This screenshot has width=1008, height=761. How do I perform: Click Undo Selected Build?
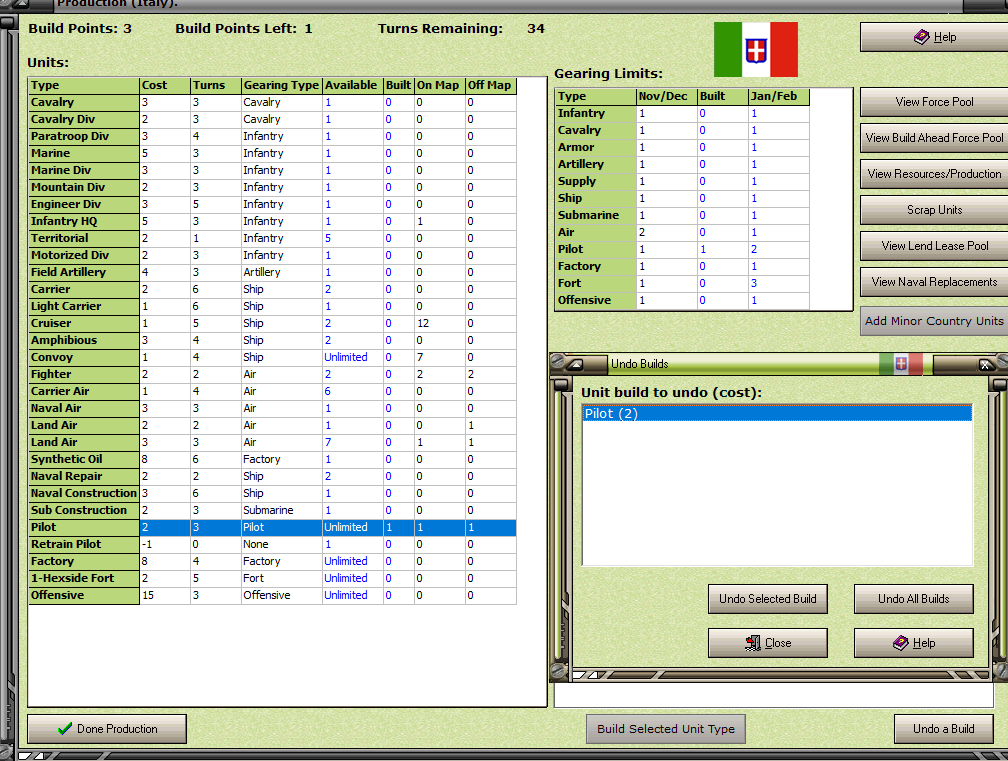768,599
